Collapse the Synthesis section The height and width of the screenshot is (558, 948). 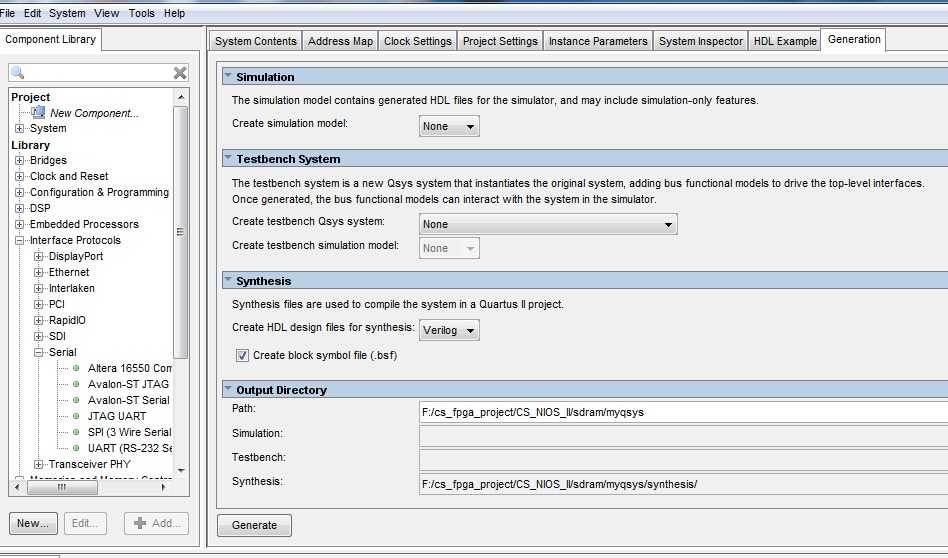tap(228, 281)
